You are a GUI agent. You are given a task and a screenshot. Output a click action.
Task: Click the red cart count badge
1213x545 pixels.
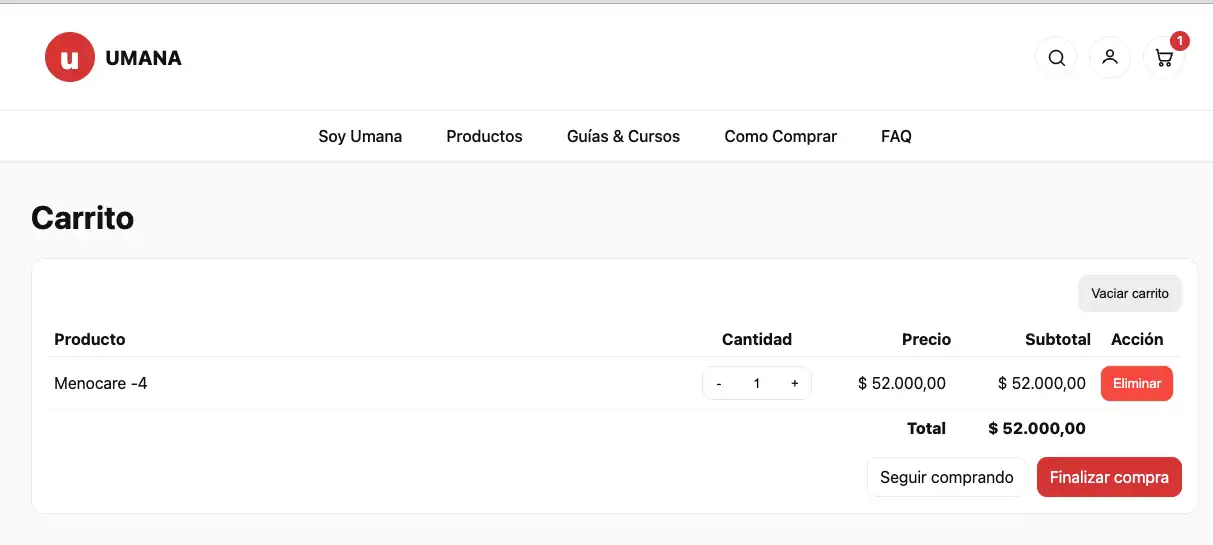pyautogui.click(x=1180, y=41)
